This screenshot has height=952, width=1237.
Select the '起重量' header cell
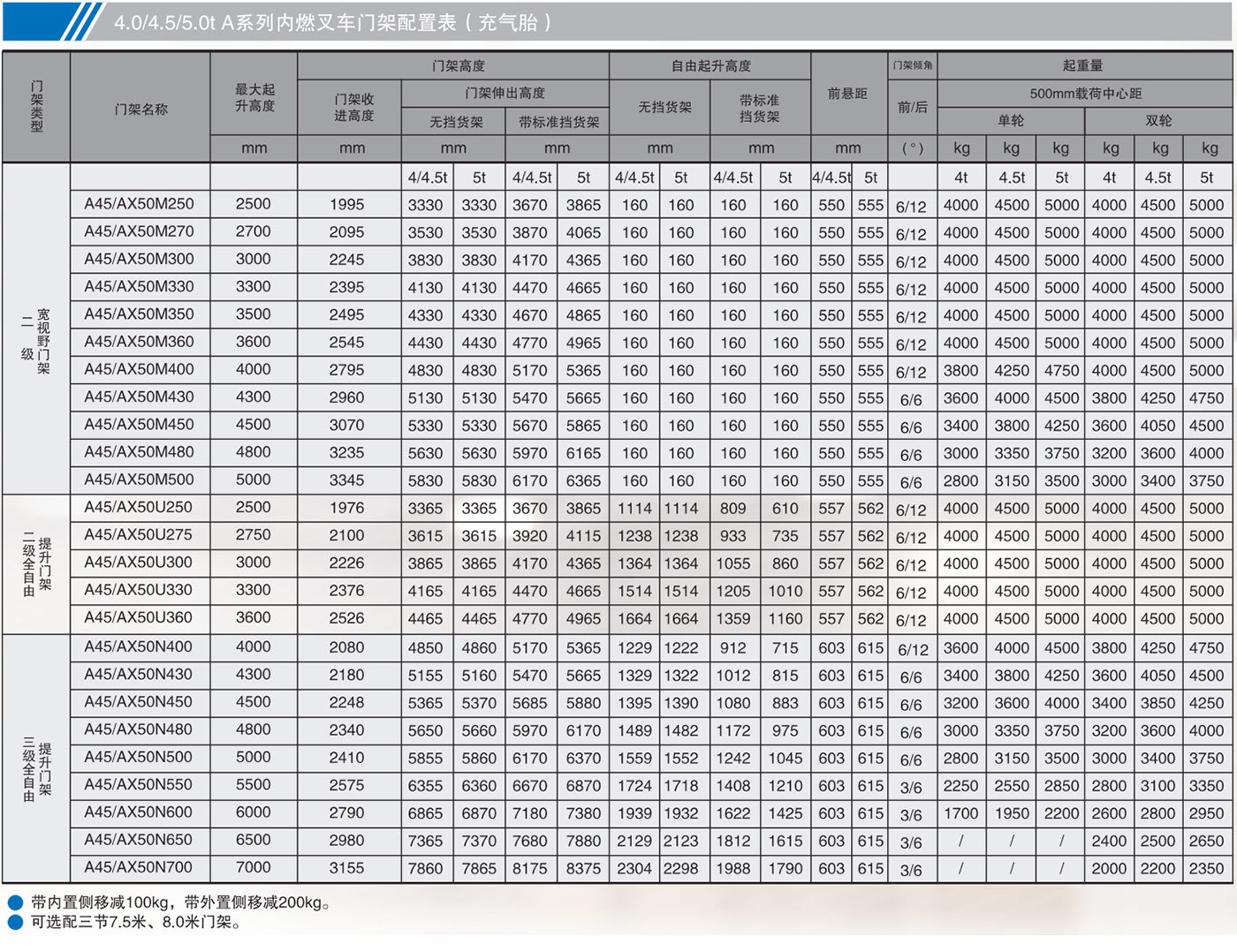click(1083, 65)
